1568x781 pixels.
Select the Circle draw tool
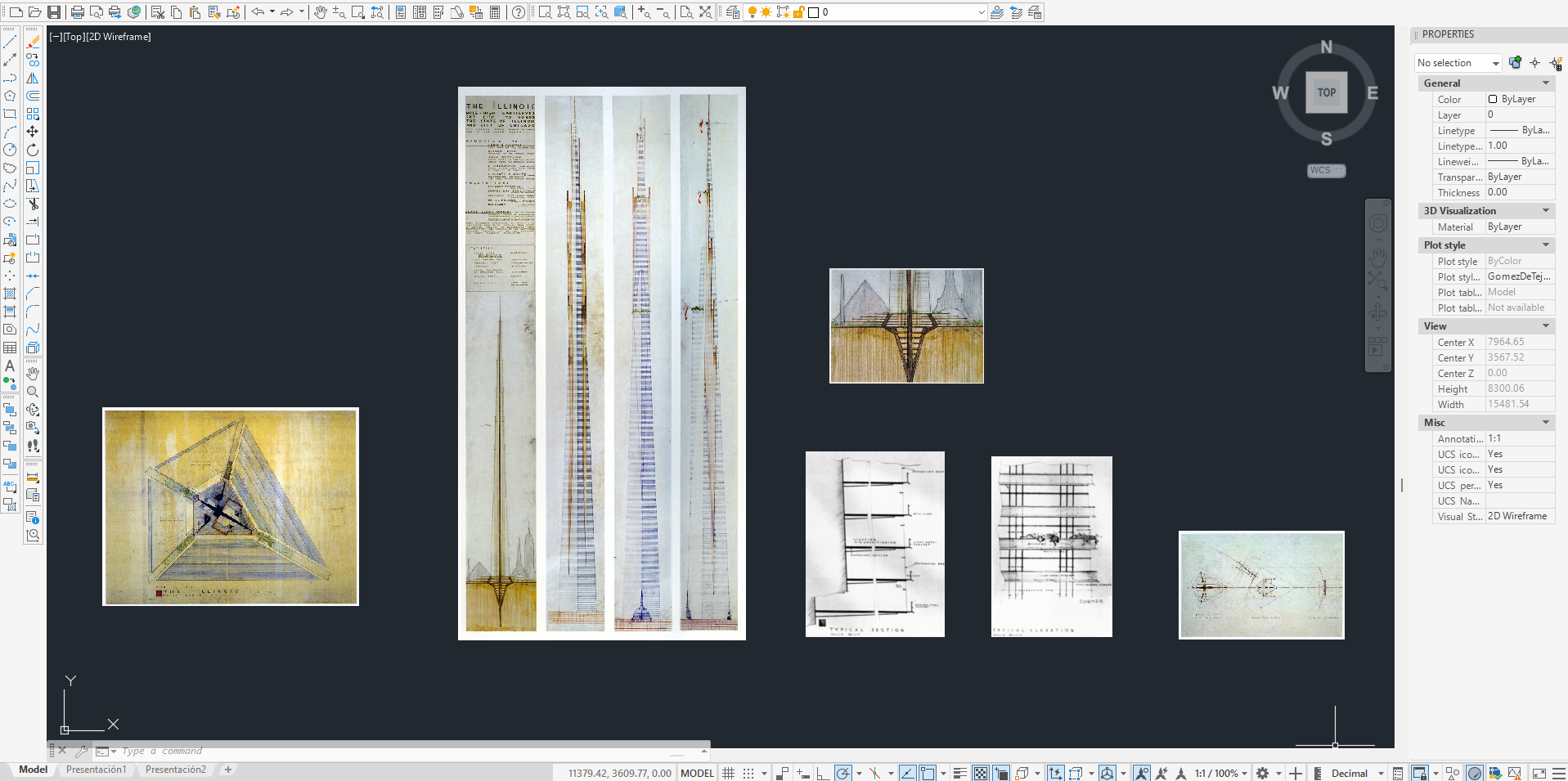(10, 150)
